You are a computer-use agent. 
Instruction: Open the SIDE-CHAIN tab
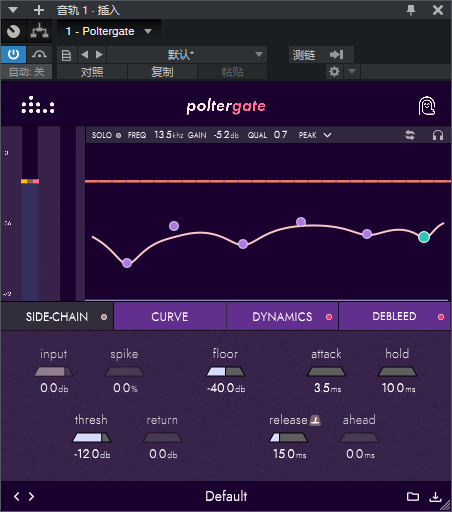pyautogui.click(x=57, y=317)
